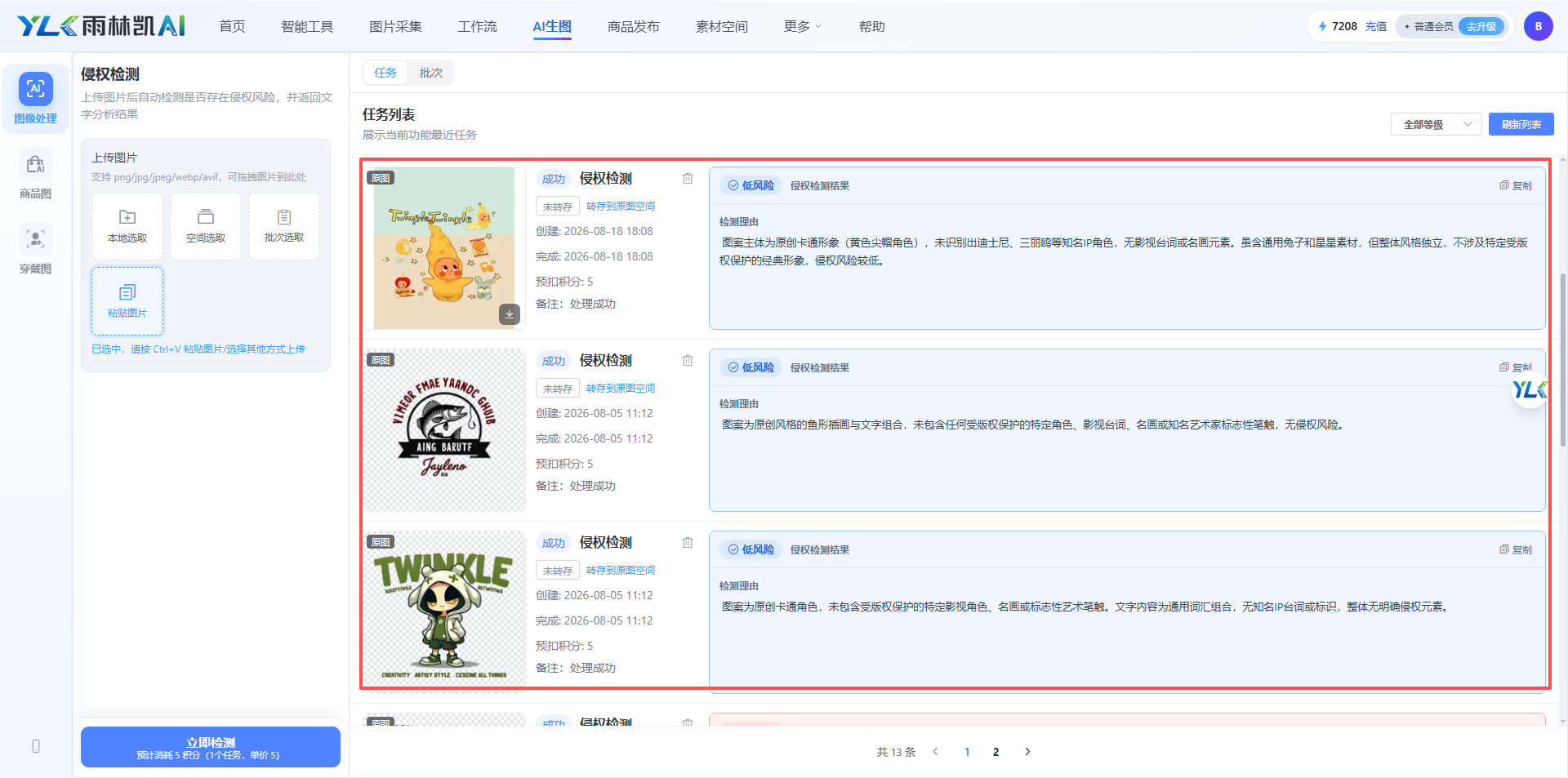
Task: Delete the fish logo task
Action: [688, 361]
